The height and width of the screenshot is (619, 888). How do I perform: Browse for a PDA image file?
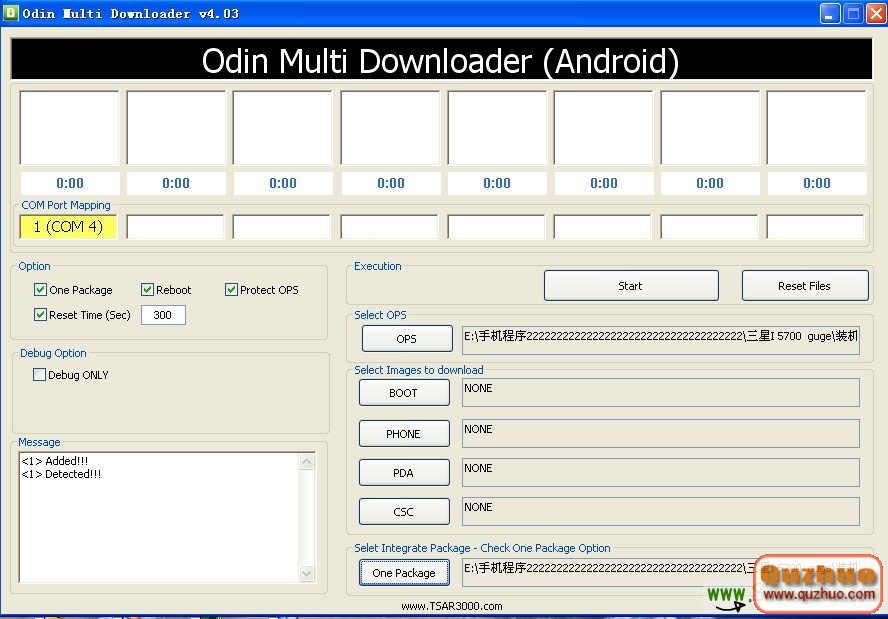pyautogui.click(x=404, y=472)
